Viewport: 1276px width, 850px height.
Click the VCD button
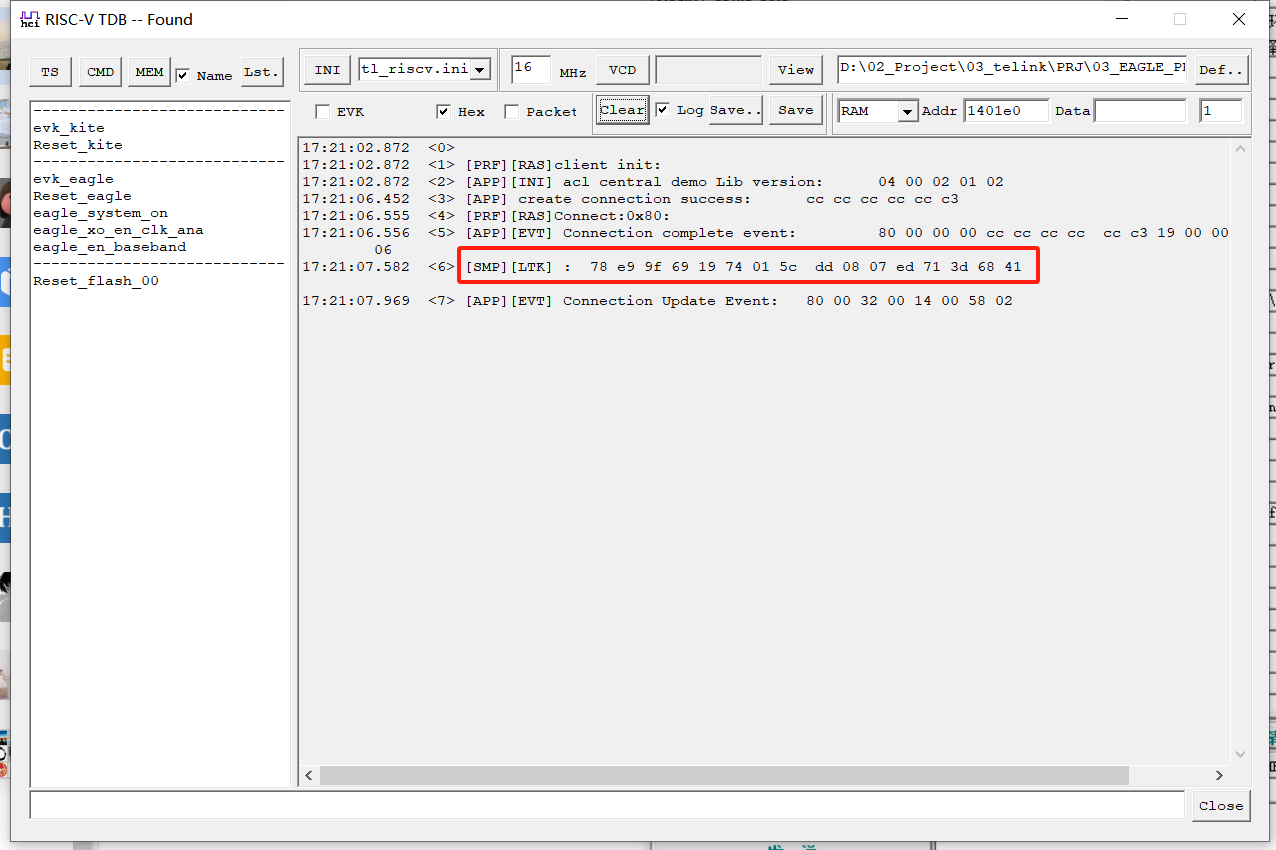(x=622, y=70)
